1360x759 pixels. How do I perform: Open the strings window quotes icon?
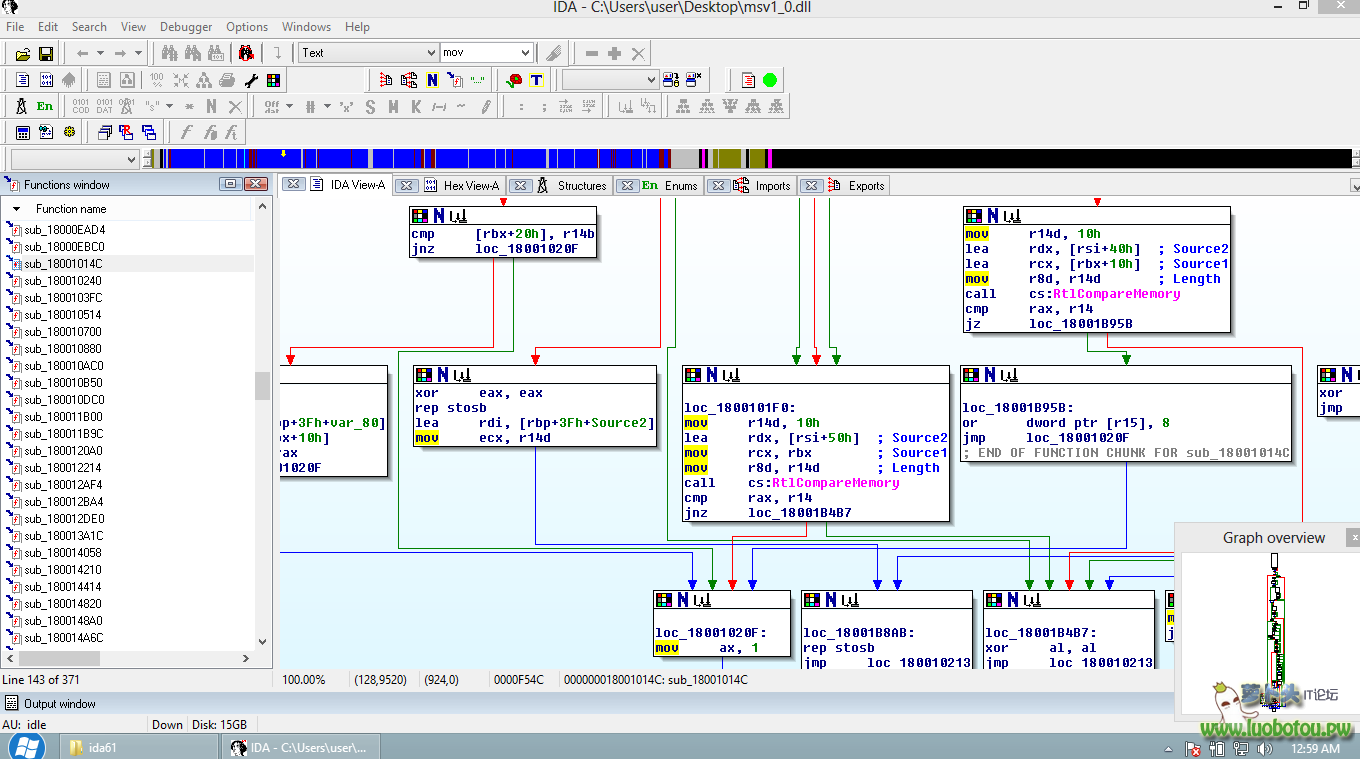point(477,80)
